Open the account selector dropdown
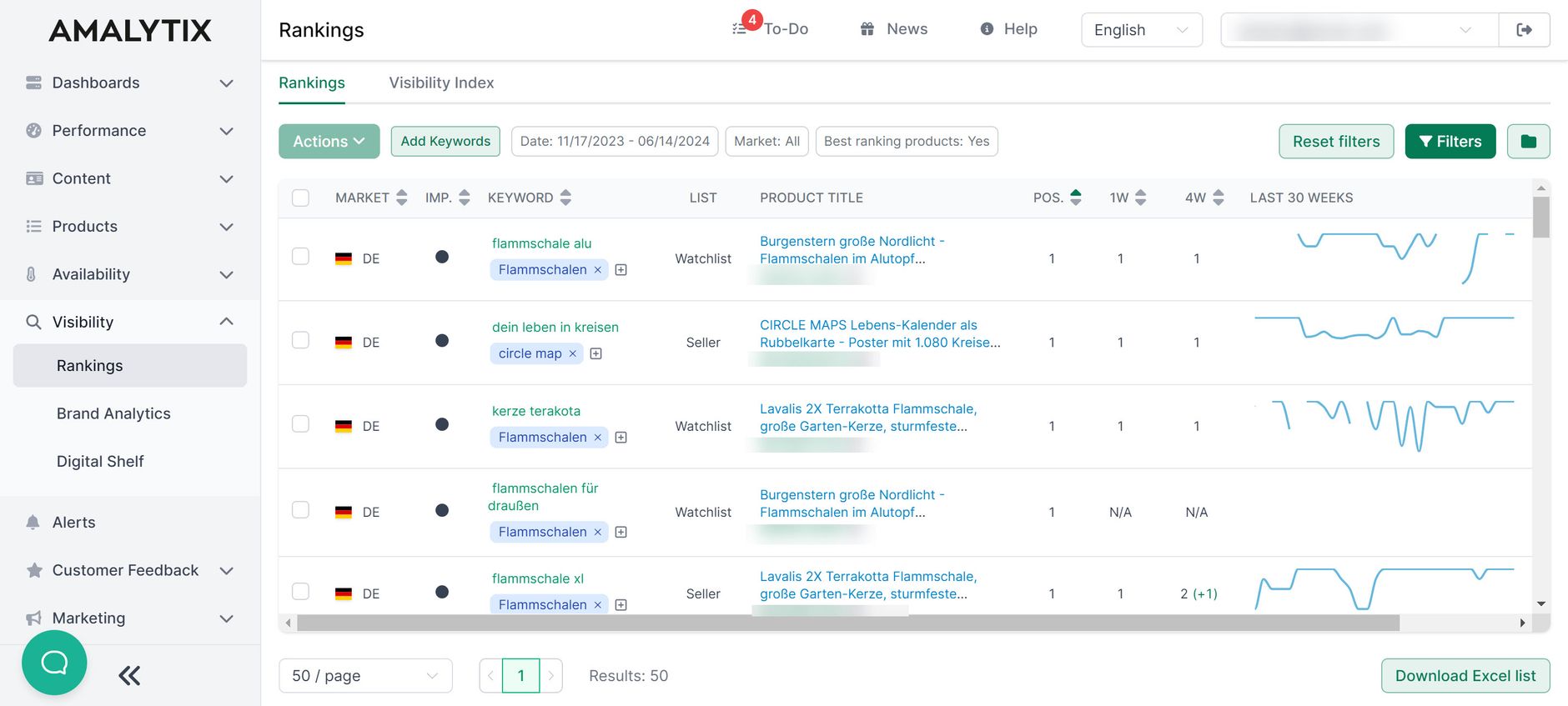 tap(1359, 30)
